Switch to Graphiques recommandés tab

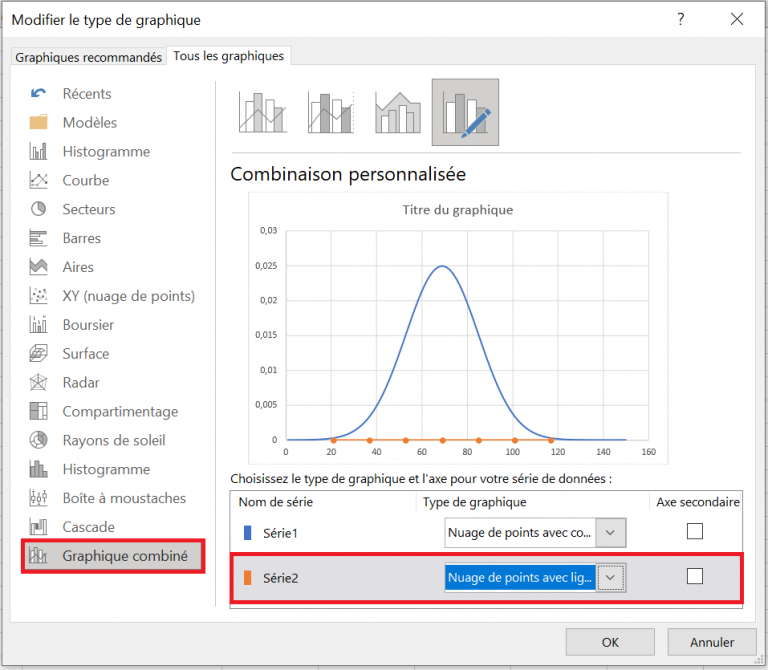point(88,57)
